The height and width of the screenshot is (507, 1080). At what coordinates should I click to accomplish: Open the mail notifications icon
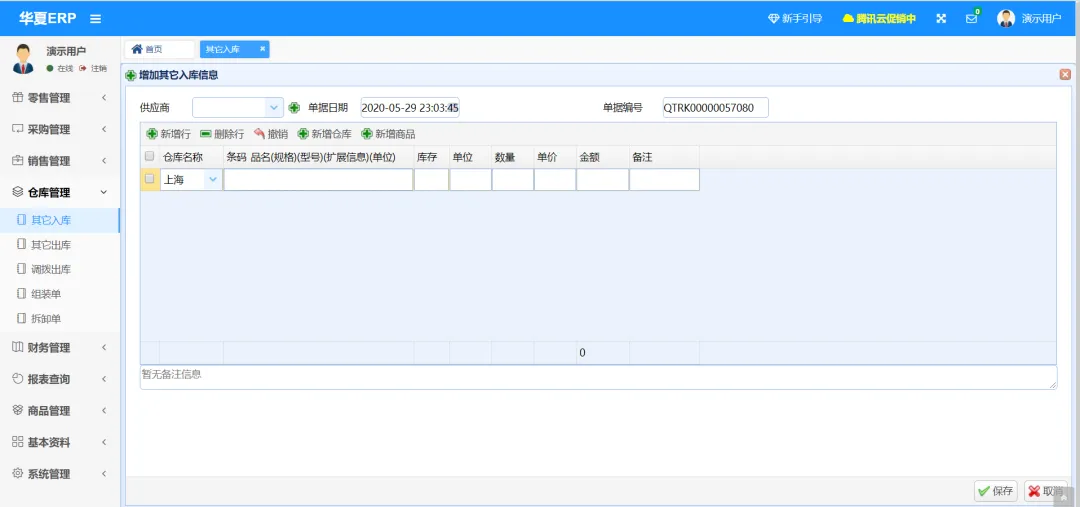(972, 19)
